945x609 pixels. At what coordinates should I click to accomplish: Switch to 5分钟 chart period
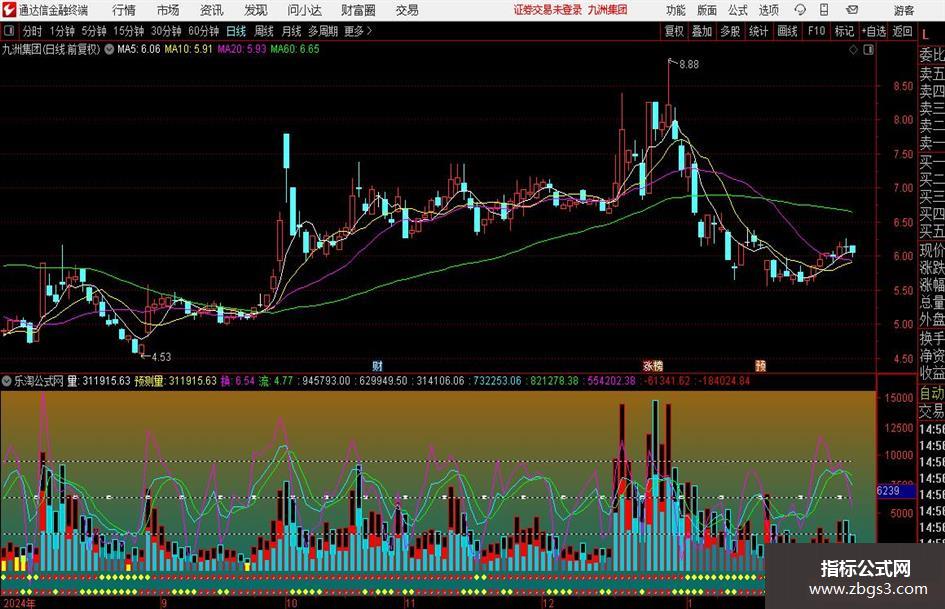(x=94, y=31)
